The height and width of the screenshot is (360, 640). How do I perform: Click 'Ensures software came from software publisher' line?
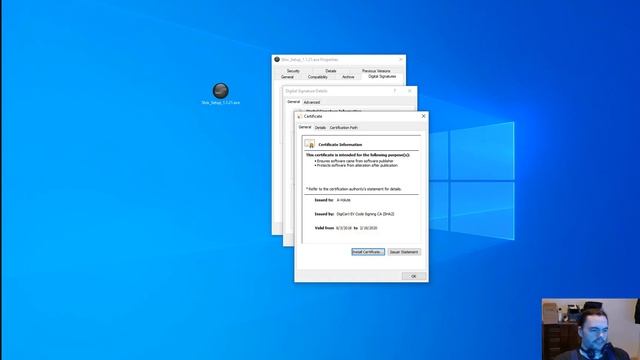[x=354, y=161]
